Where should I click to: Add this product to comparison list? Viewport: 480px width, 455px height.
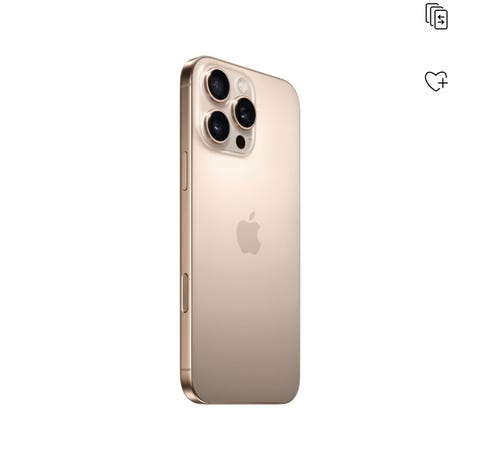pyautogui.click(x=436, y=16)
